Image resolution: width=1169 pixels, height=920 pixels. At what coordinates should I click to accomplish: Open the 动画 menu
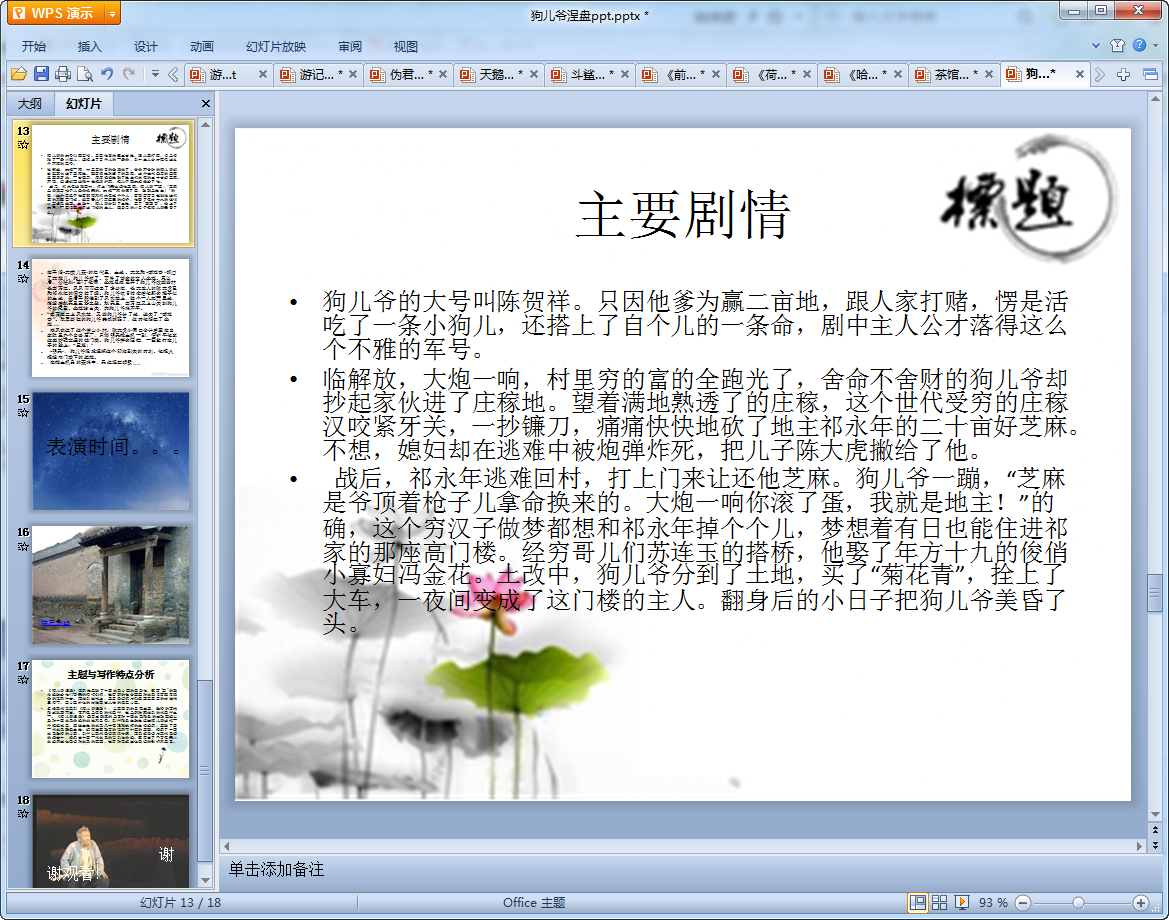tap(201, 46)
